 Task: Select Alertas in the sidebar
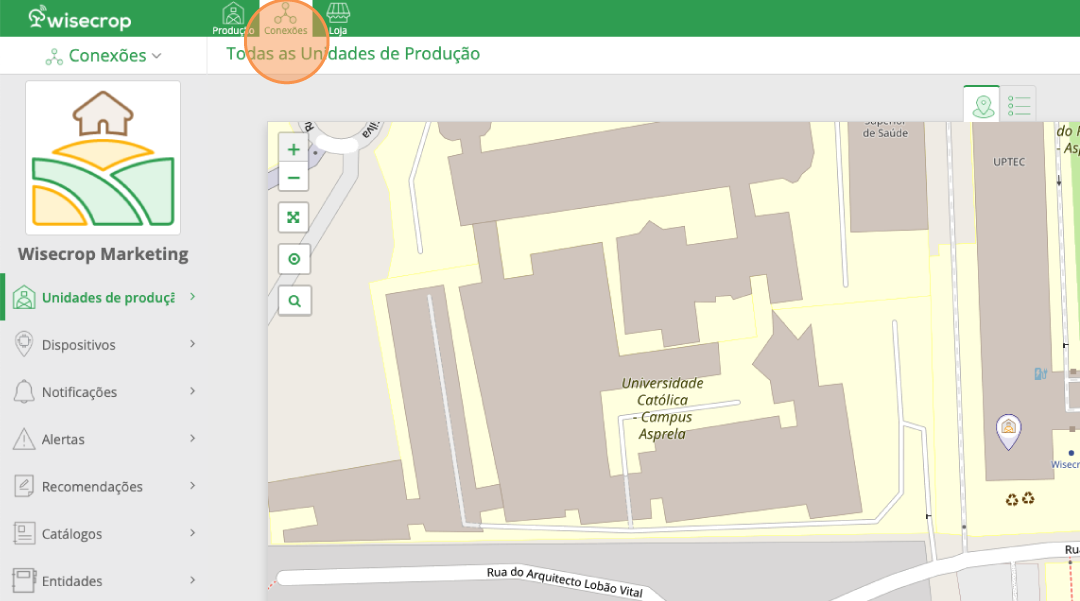(x=63, y=439)
